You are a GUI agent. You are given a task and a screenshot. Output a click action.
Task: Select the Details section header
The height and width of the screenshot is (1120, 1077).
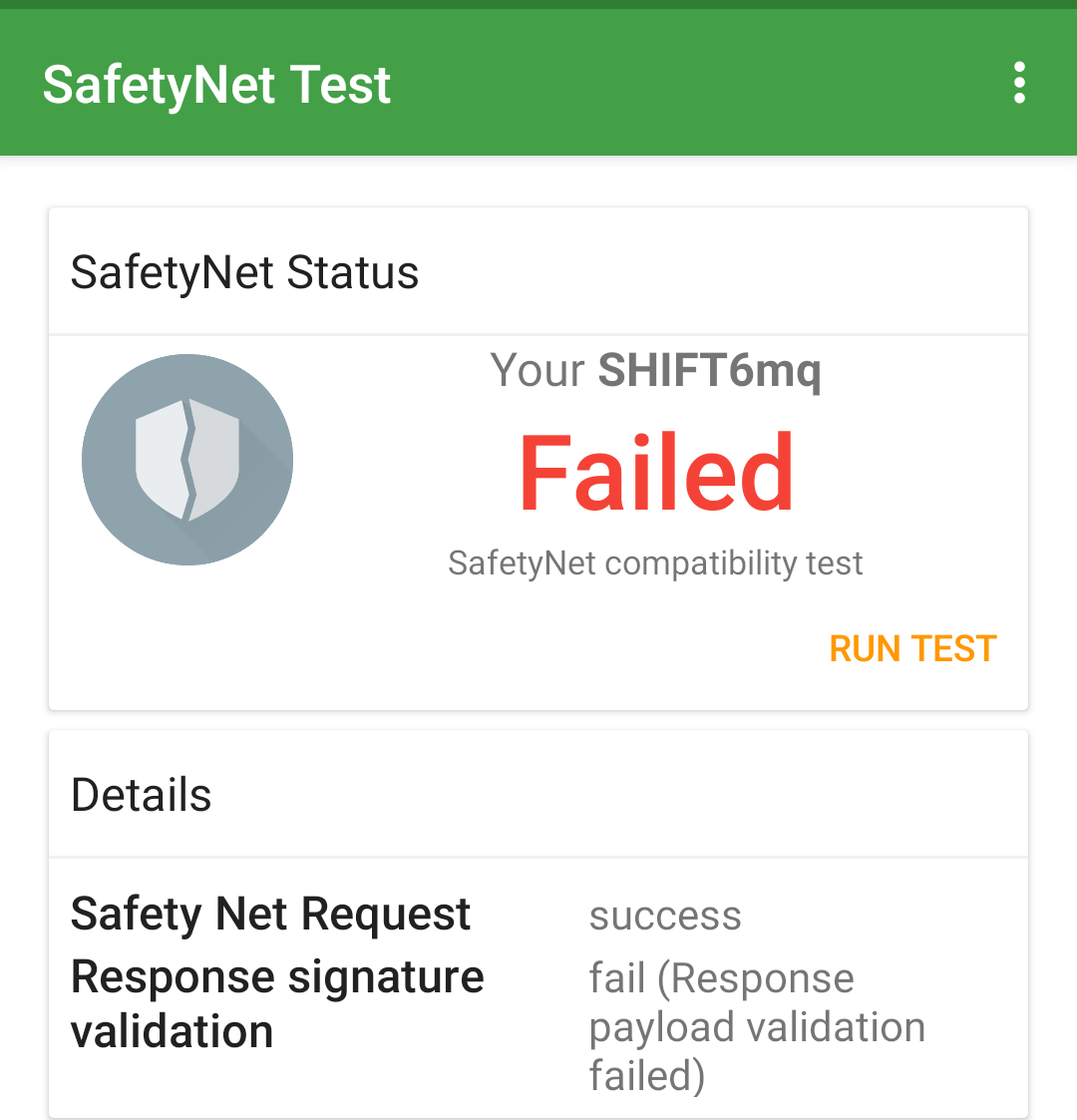[142, 795]
